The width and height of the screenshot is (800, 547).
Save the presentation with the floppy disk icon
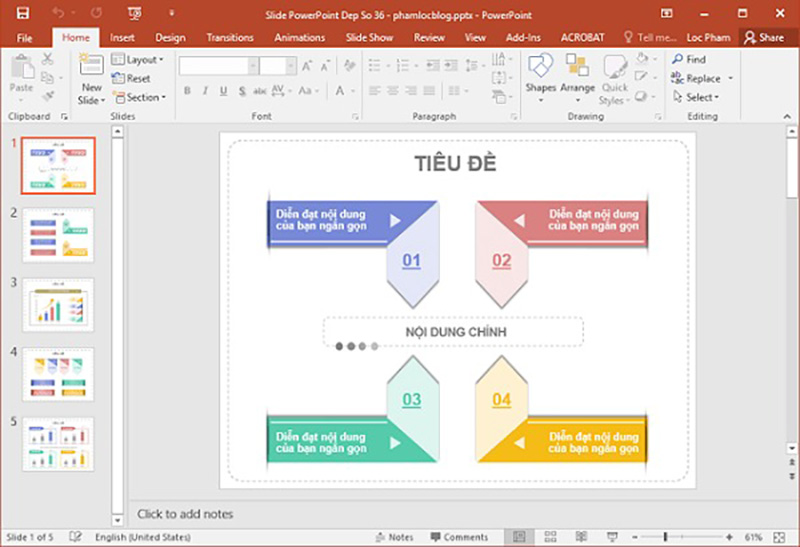[x=22, y=13]
